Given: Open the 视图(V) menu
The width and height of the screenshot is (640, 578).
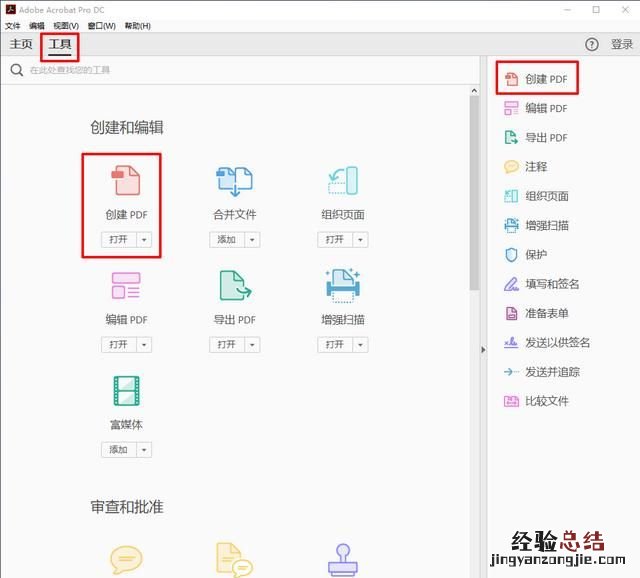Looking at the screenshot, I should pos(66,26).
